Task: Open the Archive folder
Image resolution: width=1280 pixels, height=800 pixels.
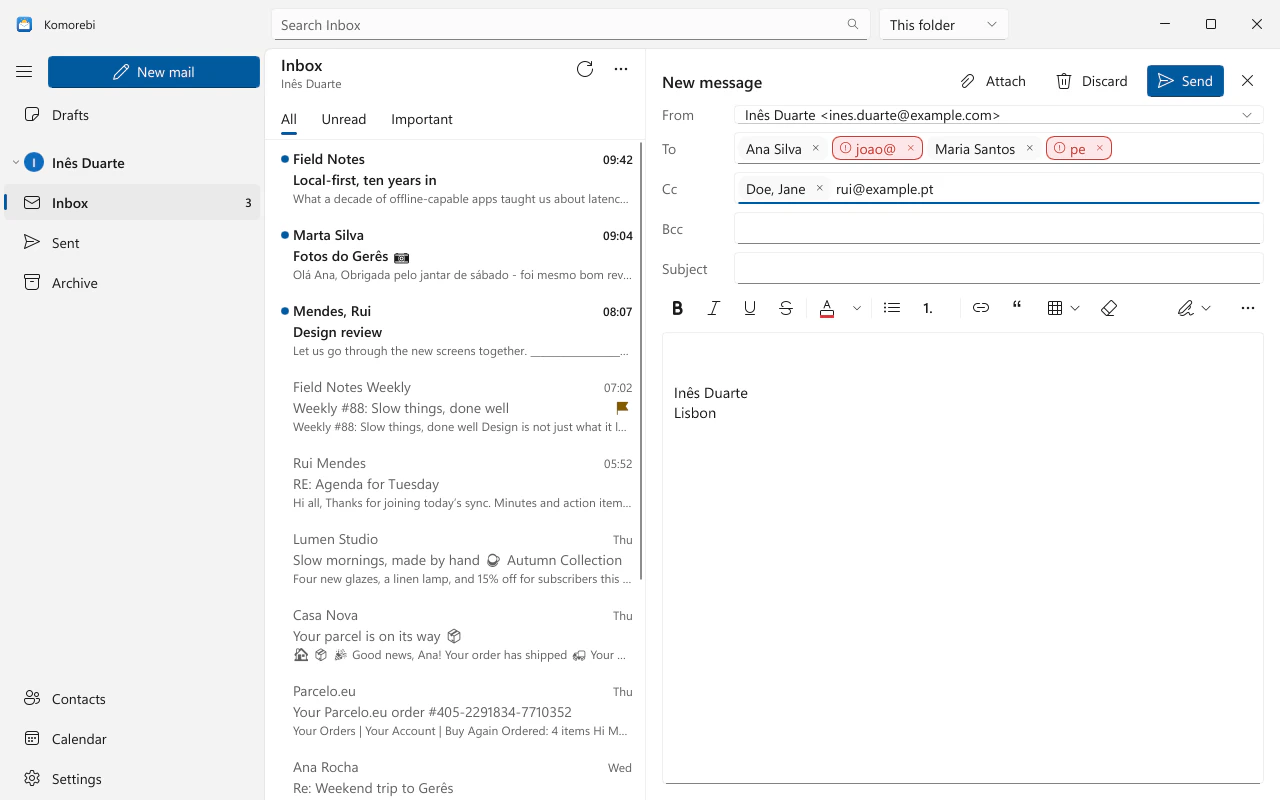Action: click(132, 283)
